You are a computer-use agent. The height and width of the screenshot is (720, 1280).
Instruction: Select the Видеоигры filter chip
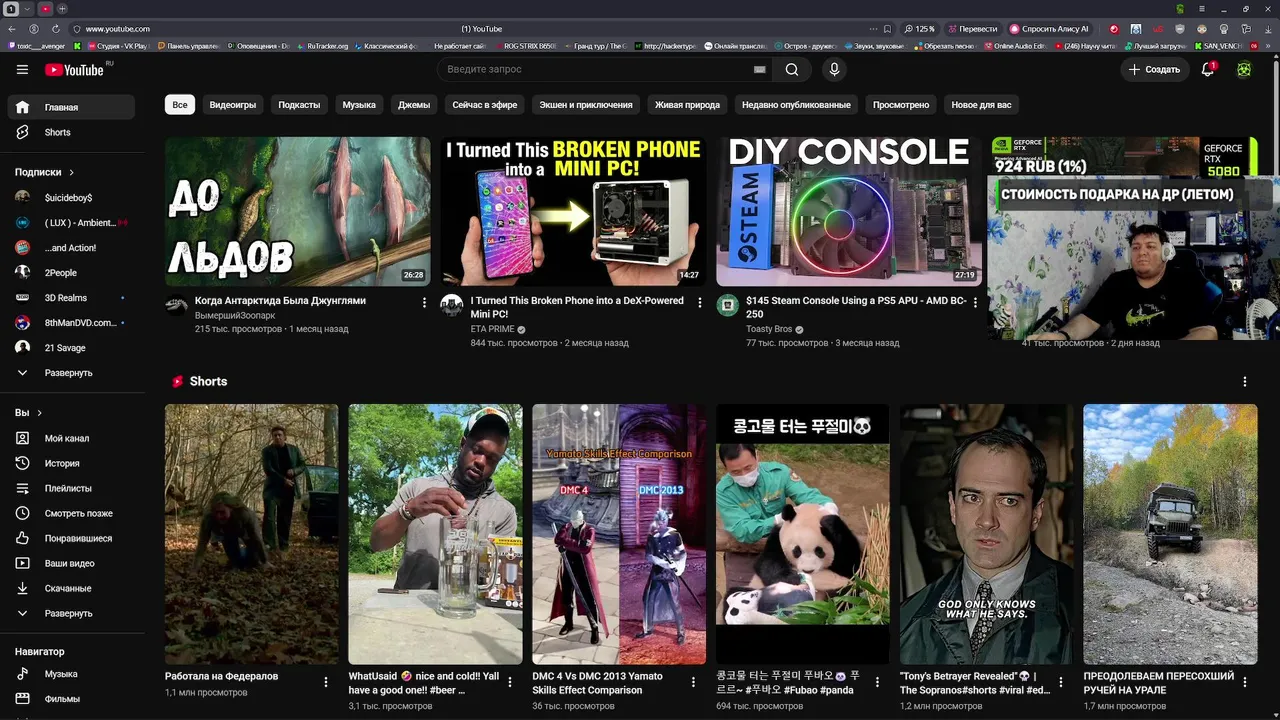pos(233,104)
